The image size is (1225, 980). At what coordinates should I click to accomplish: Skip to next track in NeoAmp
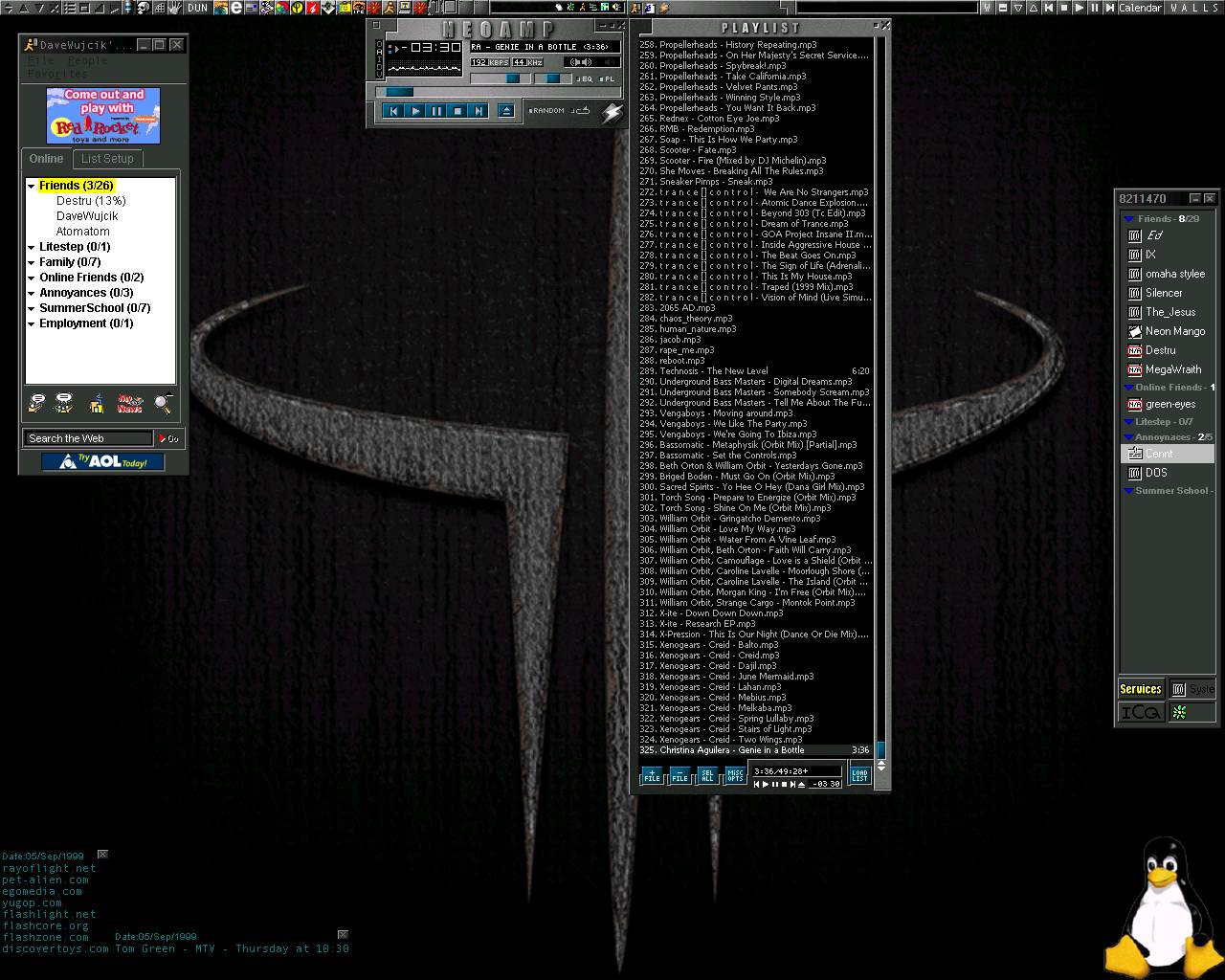tap(479, 111)
